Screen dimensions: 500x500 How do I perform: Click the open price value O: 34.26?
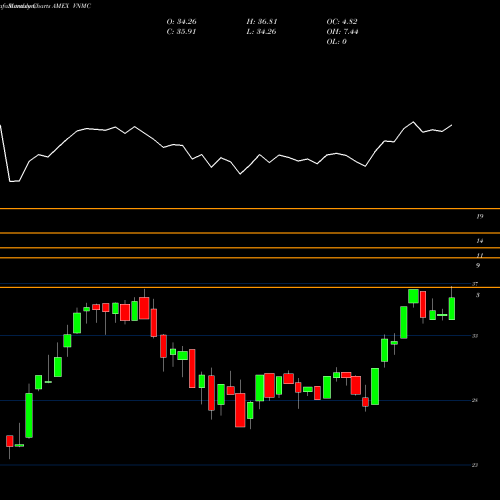coord(181,22)
